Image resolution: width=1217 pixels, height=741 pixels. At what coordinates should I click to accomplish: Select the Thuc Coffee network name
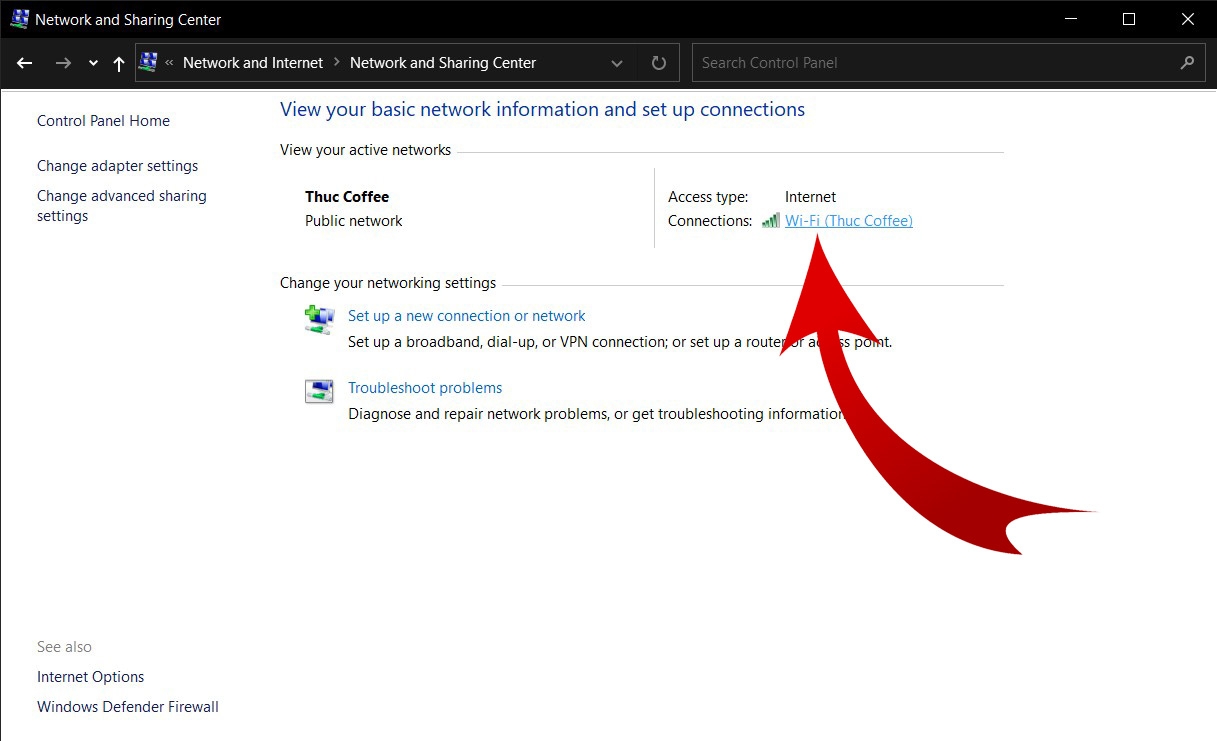pos(347,197)
